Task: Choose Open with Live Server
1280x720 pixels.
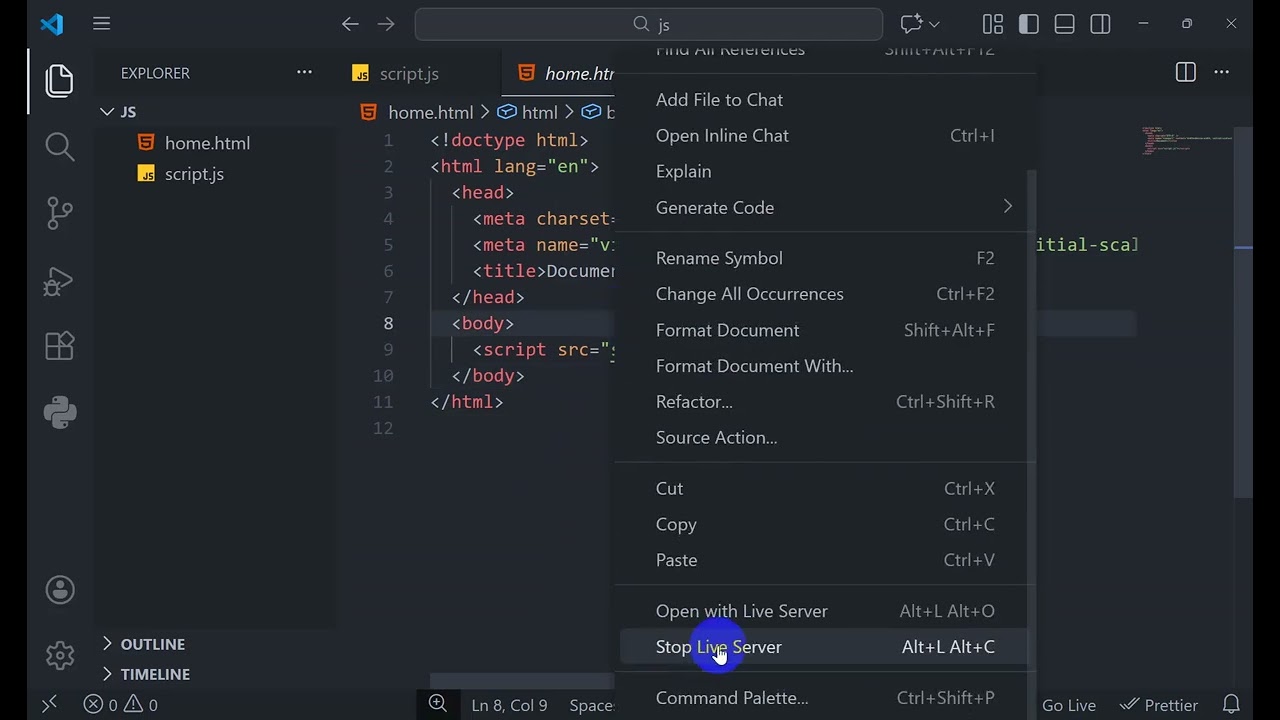Action: [825, 611]
